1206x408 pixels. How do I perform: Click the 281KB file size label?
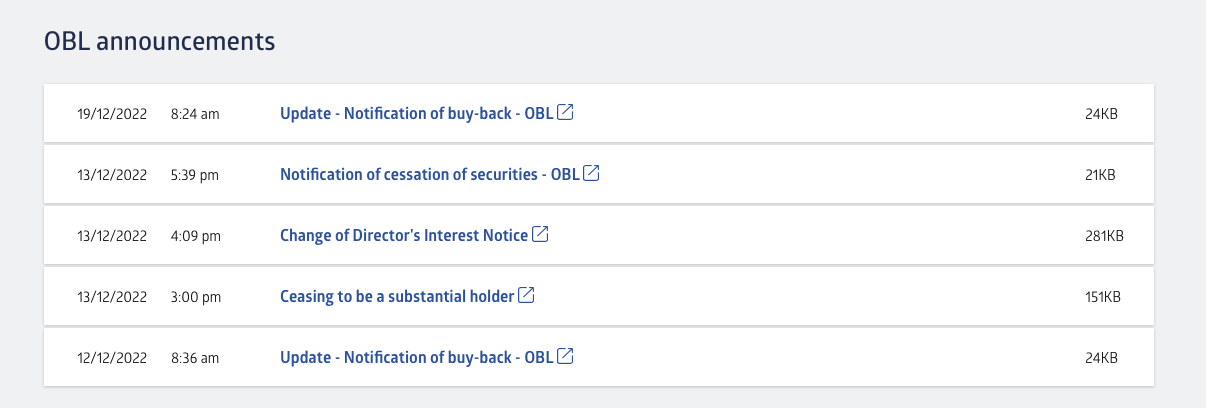[1104, 236]
